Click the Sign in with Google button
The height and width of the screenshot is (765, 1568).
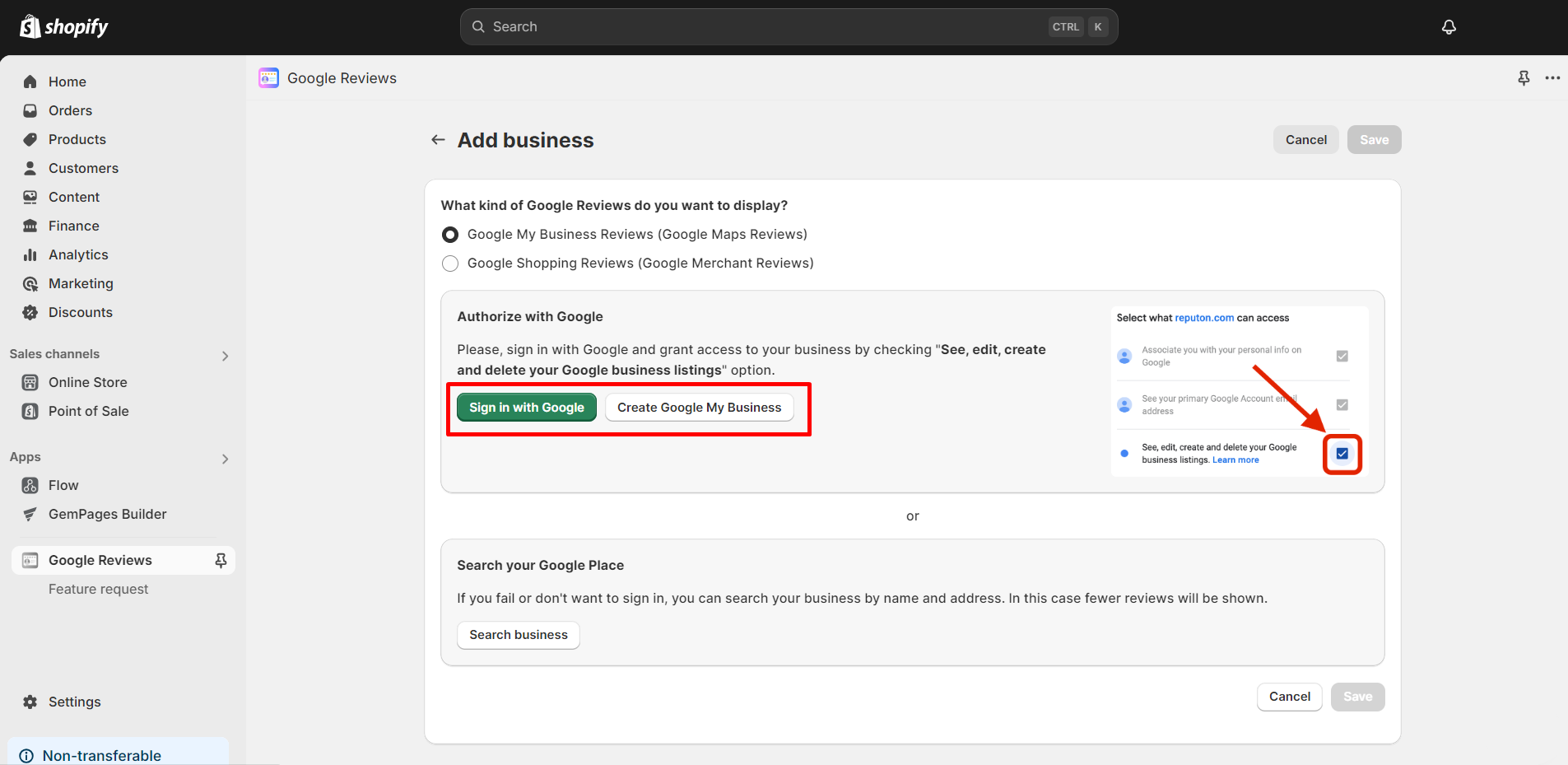(526, 407)
